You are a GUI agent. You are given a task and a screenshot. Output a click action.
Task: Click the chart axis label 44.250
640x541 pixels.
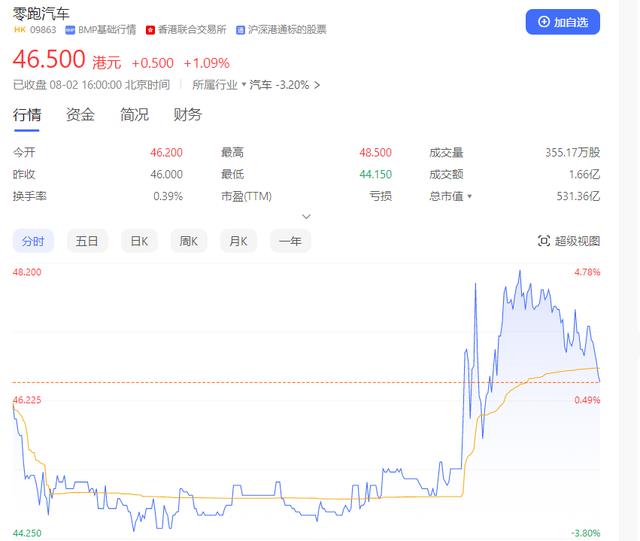point(27,533)
